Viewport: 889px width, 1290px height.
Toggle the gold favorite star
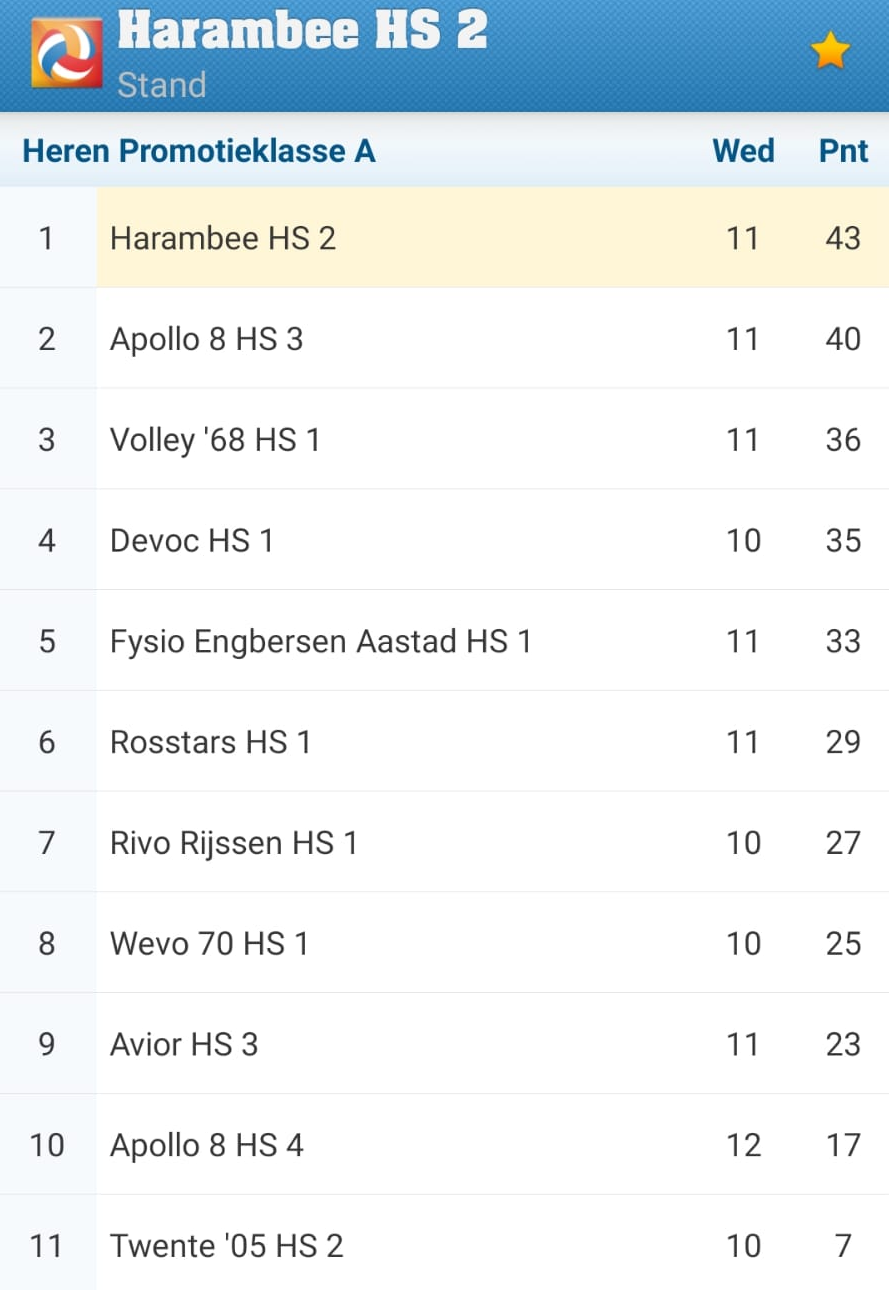coord(830,50)
